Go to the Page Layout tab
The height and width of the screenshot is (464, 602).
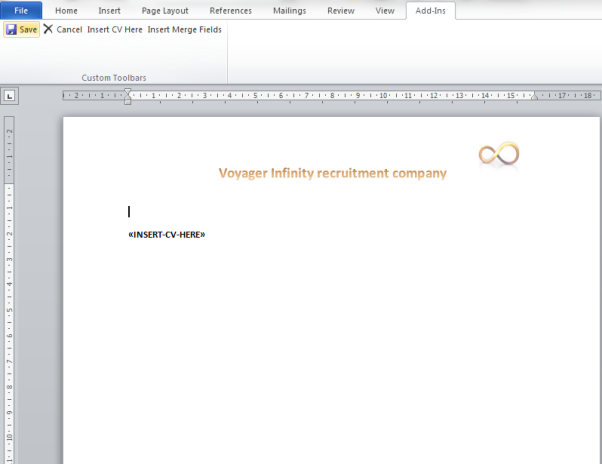[165, 10]
